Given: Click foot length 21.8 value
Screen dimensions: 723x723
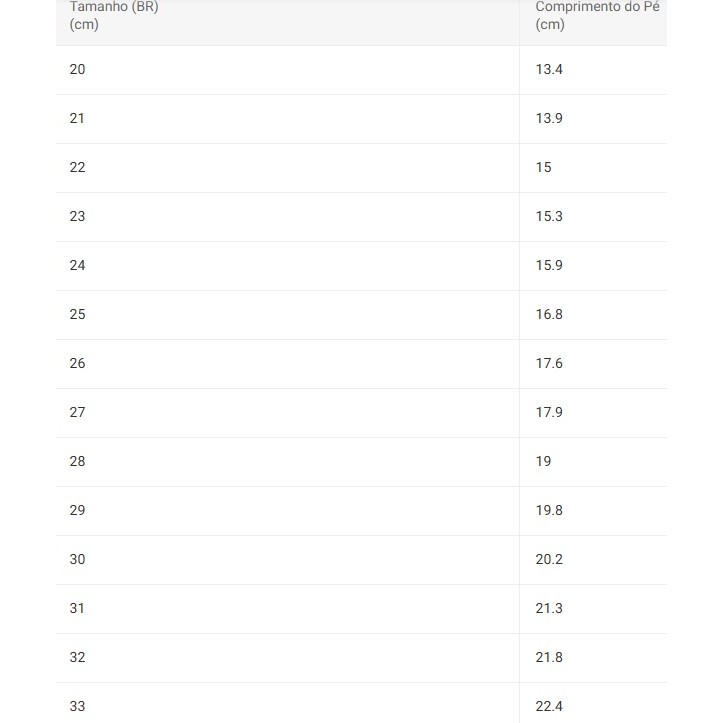Looking at the screenshot, I should 549,657.
